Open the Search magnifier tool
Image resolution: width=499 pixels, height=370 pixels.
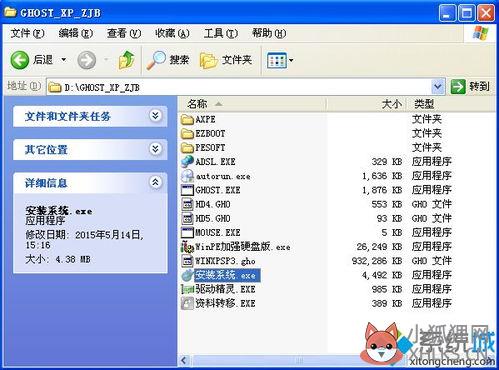point(168,60)
